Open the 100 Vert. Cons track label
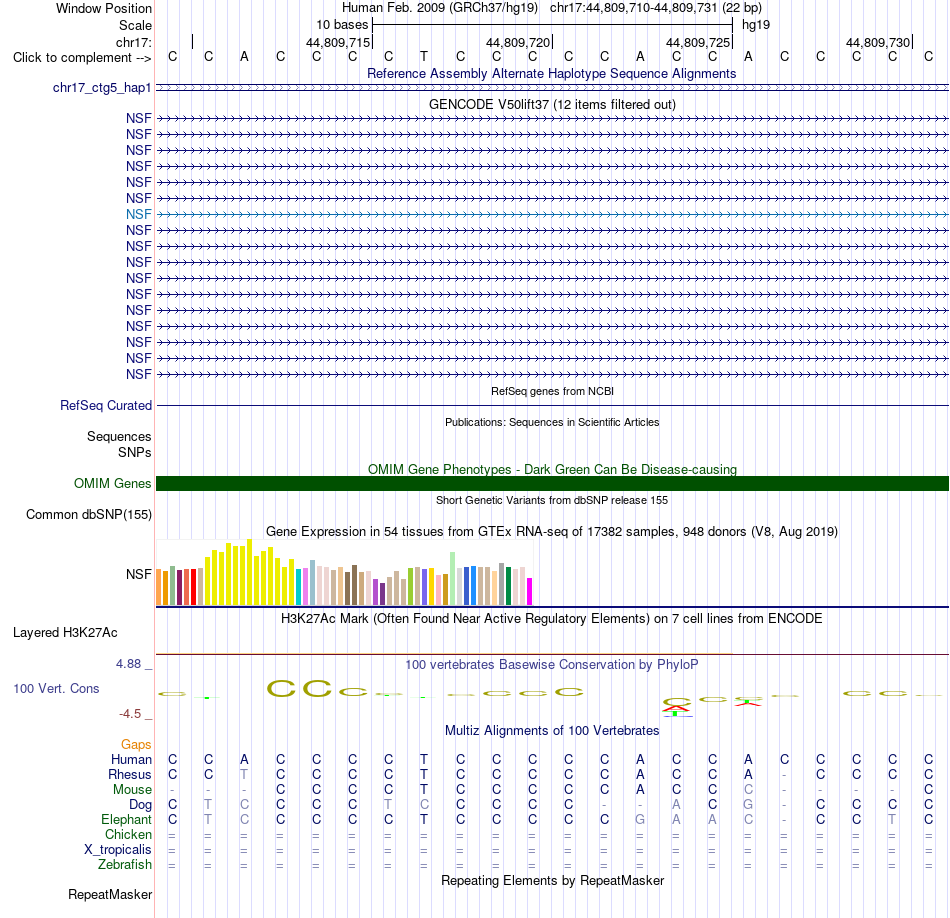Viewport: 950px width, 918px height. pos(56,689)
